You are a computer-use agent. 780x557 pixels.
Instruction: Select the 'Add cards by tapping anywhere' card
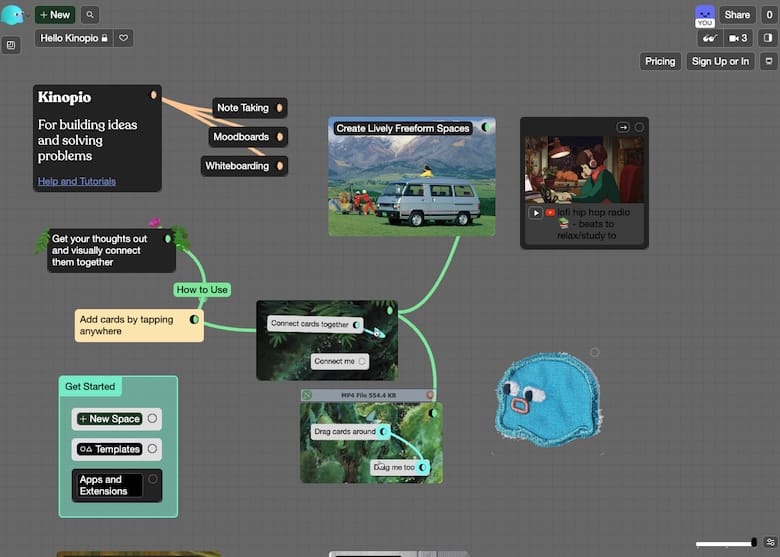(139, 325)
